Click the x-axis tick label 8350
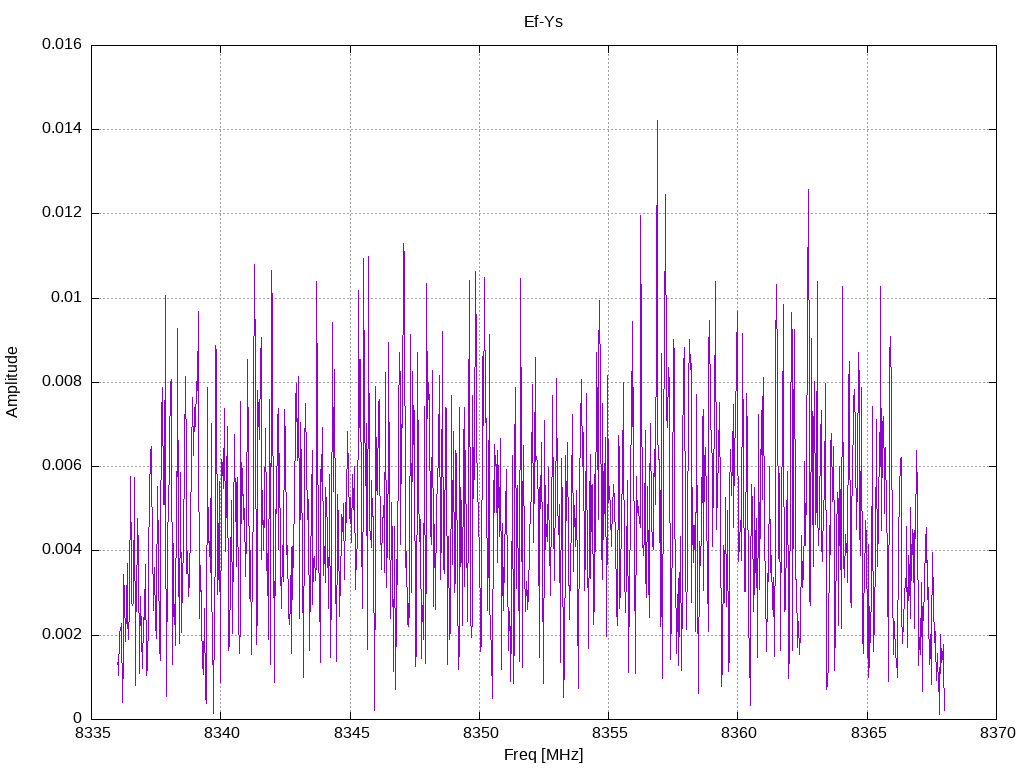The width and height of the screenshot is (1024, 768). coord(480,733)
